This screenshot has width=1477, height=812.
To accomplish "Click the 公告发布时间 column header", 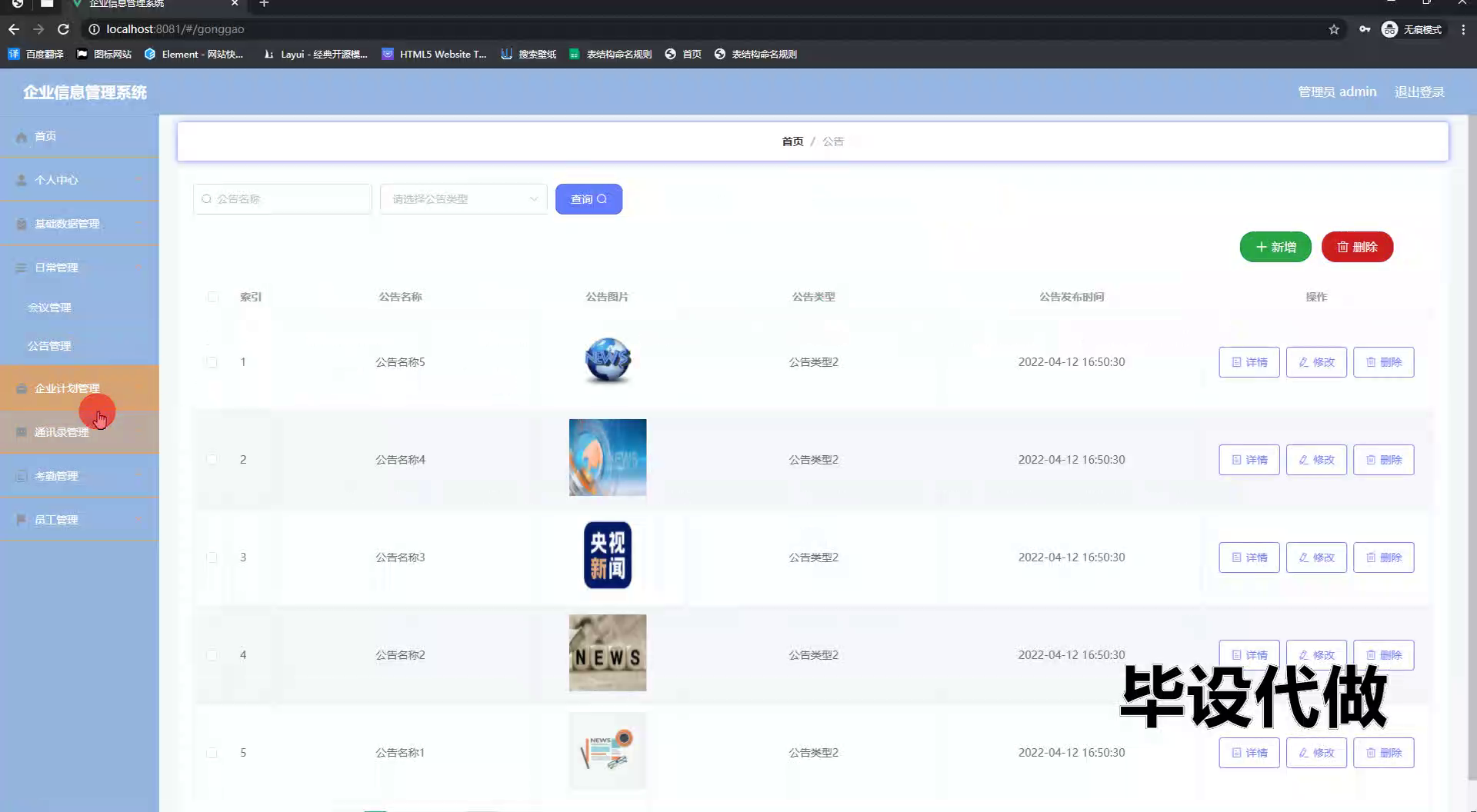I will point(1072,297).
